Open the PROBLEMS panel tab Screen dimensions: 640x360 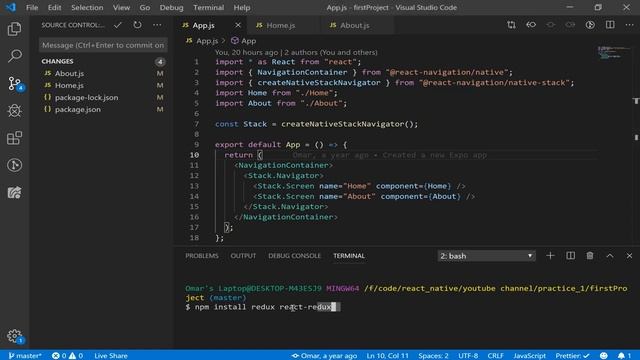point(202,256)
